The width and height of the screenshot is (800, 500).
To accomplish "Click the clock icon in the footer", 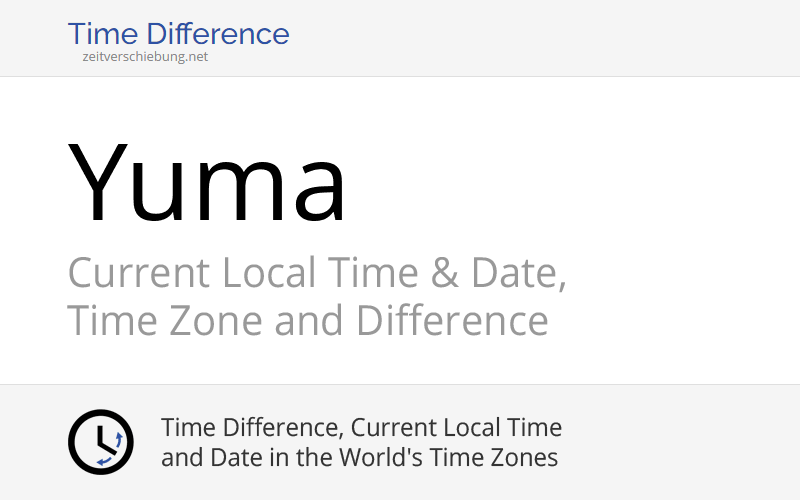I will point(100,441).
